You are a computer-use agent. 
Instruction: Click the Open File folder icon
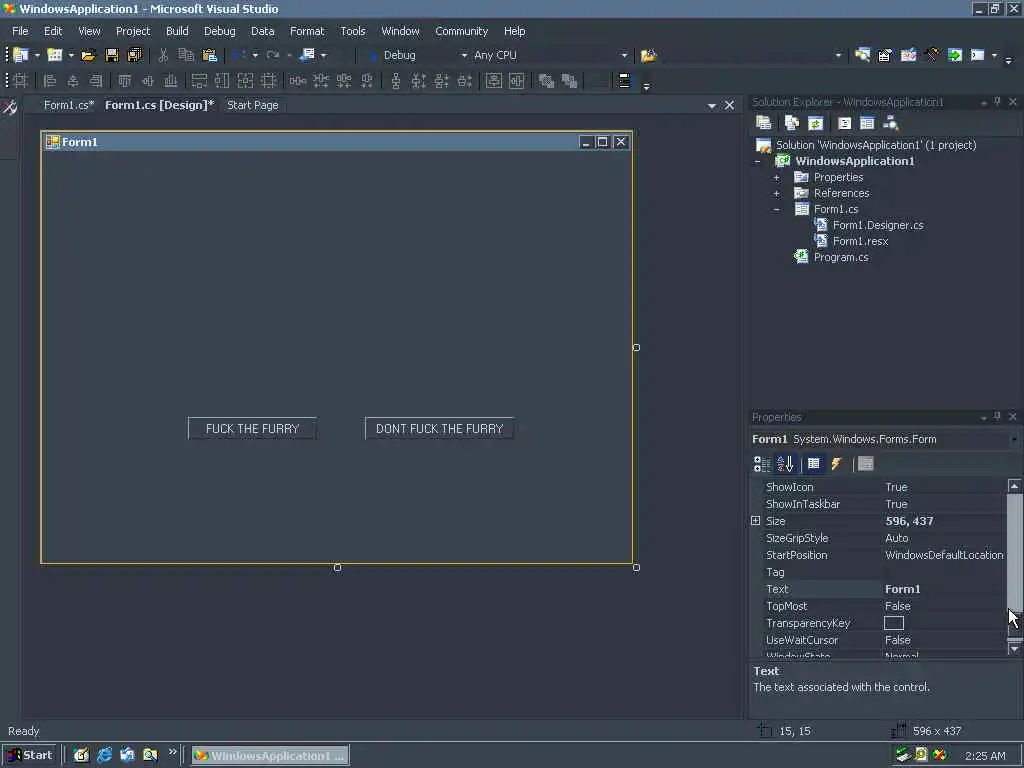click(88, 56)
